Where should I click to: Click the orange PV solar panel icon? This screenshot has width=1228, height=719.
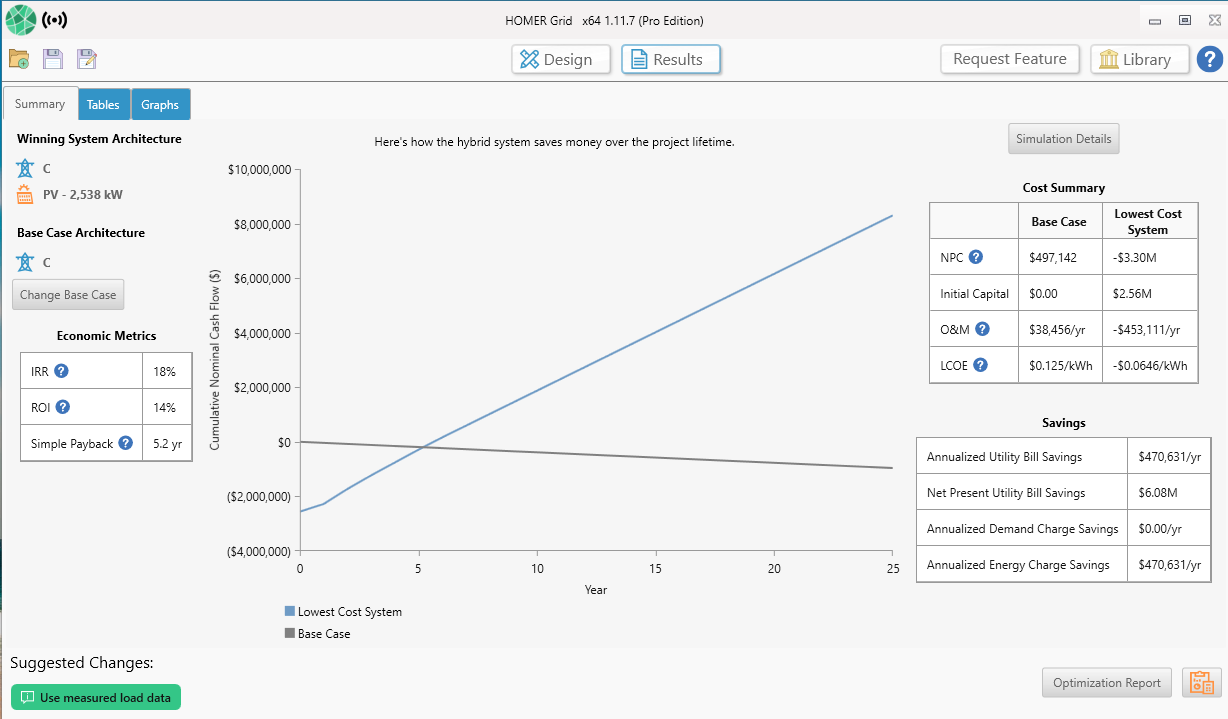coord(26,194)
